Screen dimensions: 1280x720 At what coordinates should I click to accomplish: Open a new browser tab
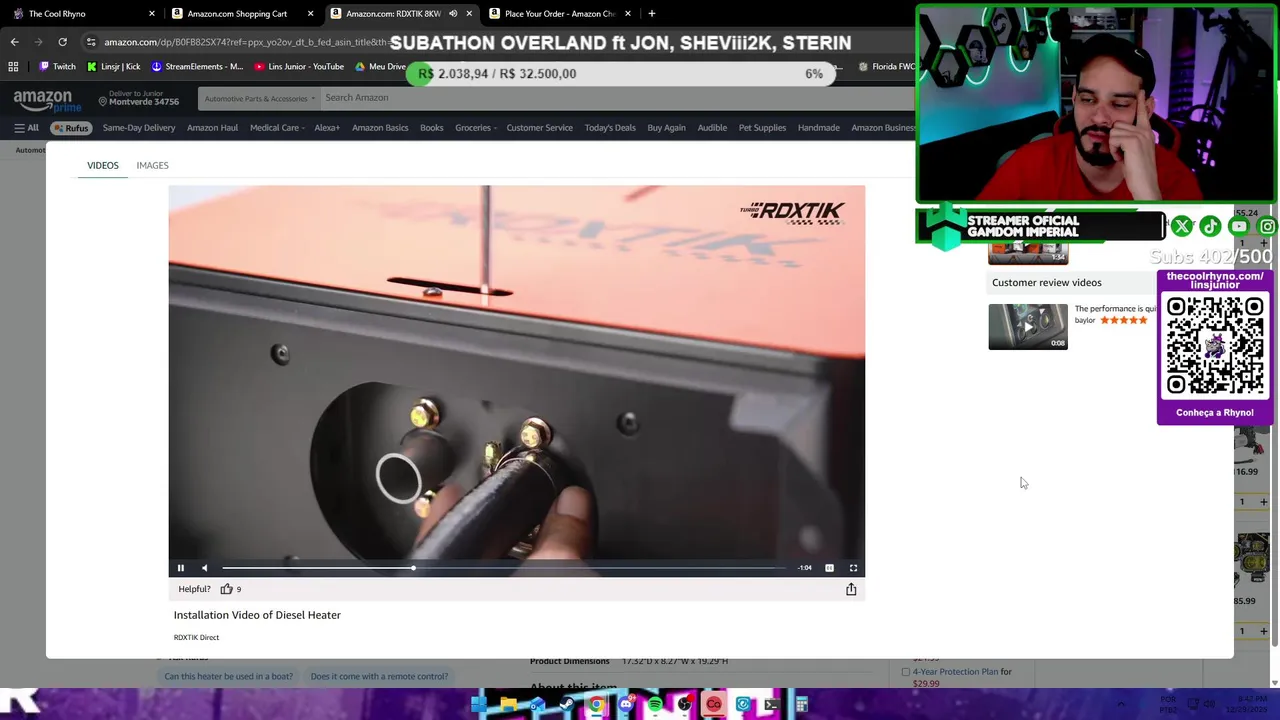[x=652, y=14]
